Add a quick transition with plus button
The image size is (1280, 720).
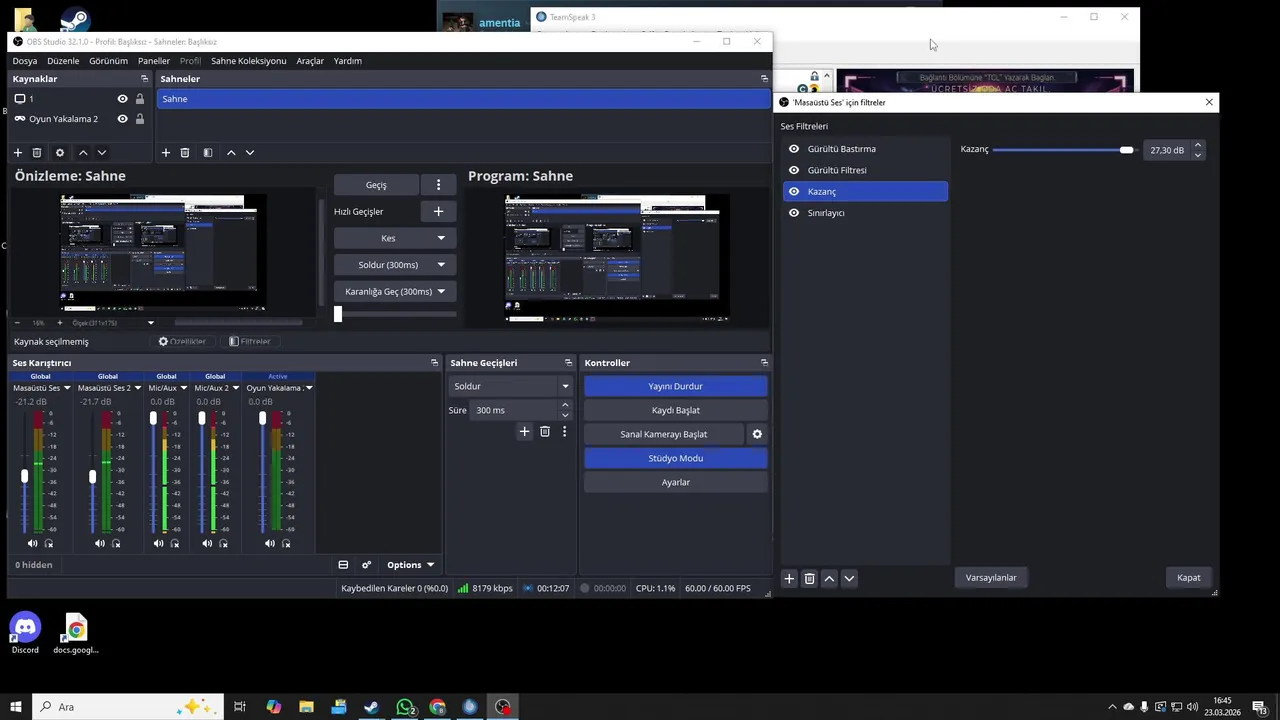[x=438, y=211]
